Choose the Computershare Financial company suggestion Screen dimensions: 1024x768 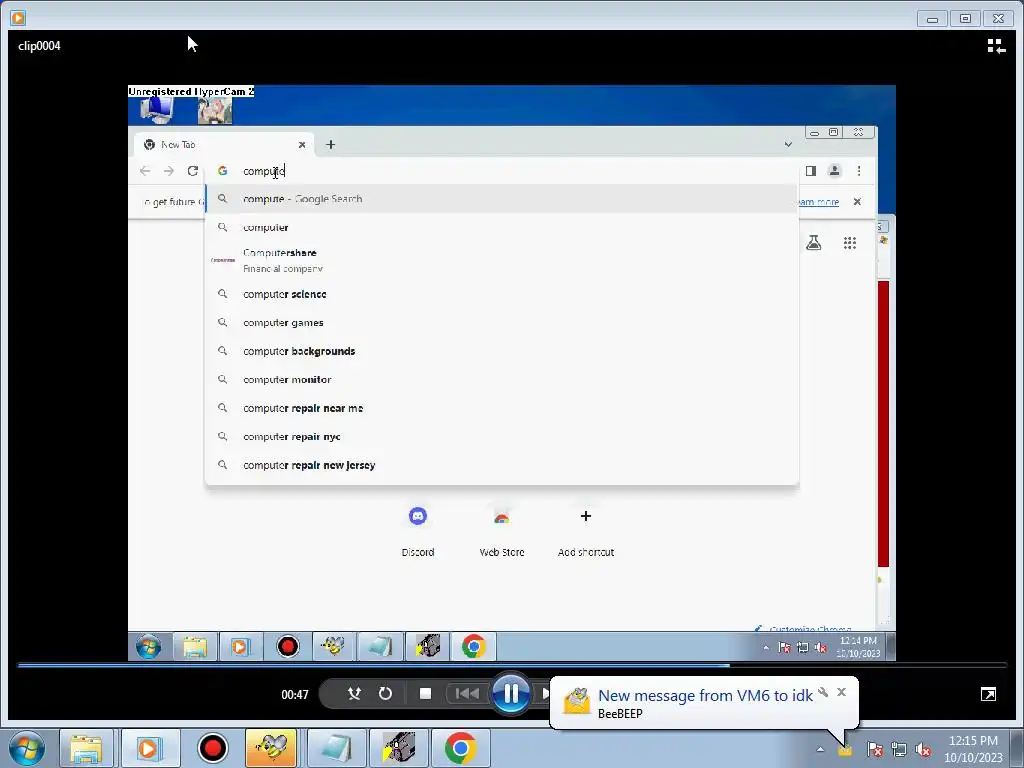tap(502, 260)
